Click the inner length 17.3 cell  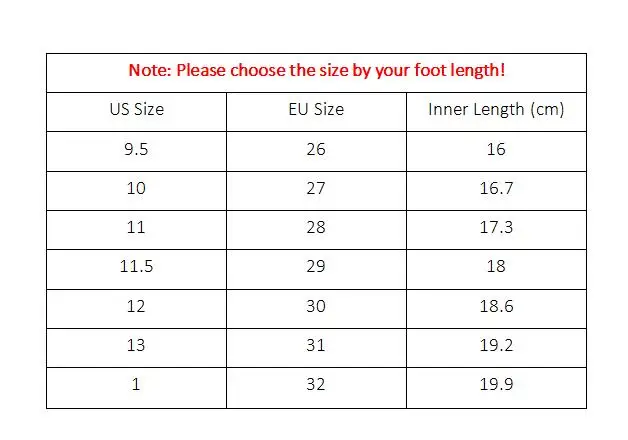pyautogui.click(x=496, y=228)
